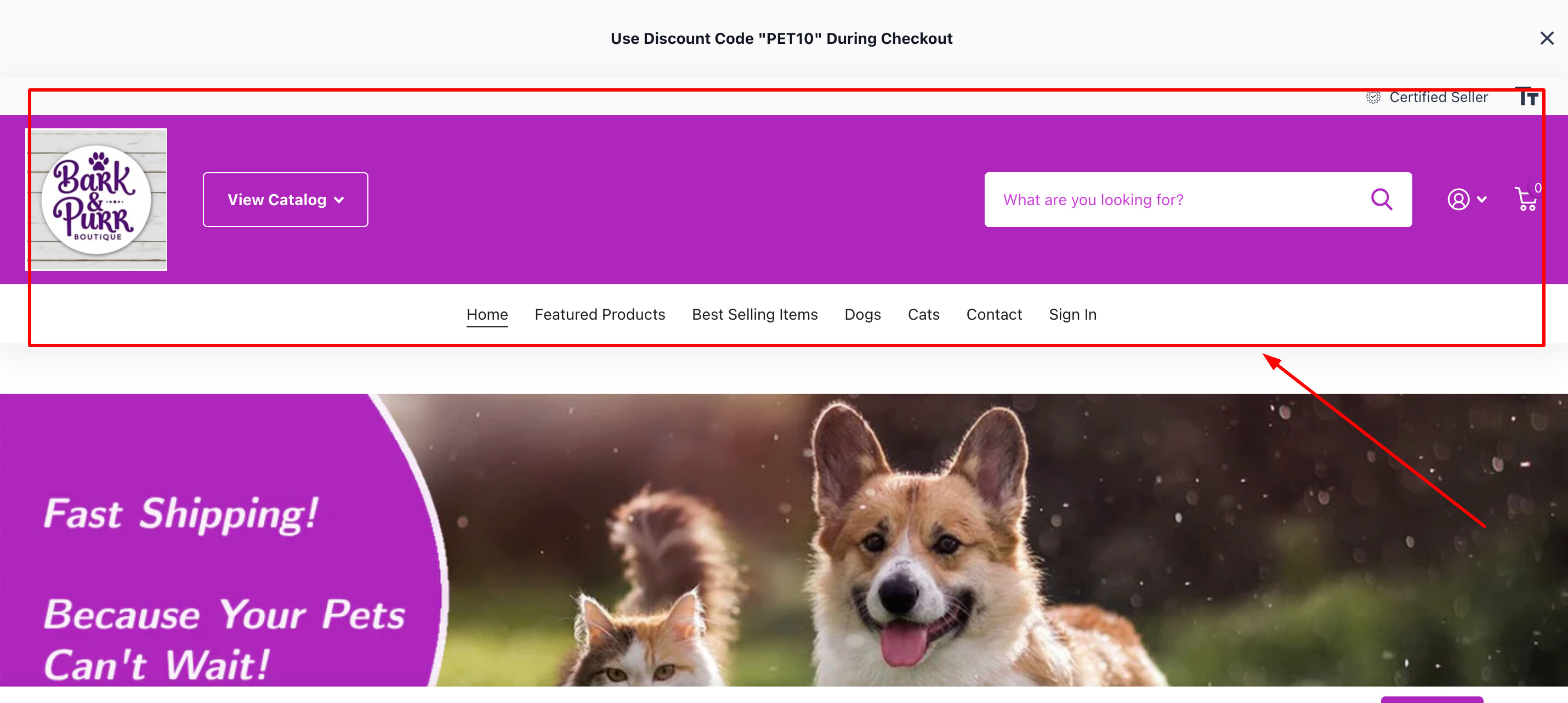Expand the View Catalog dropdown
Viewport: 1568px width, 703px height.
285,199
